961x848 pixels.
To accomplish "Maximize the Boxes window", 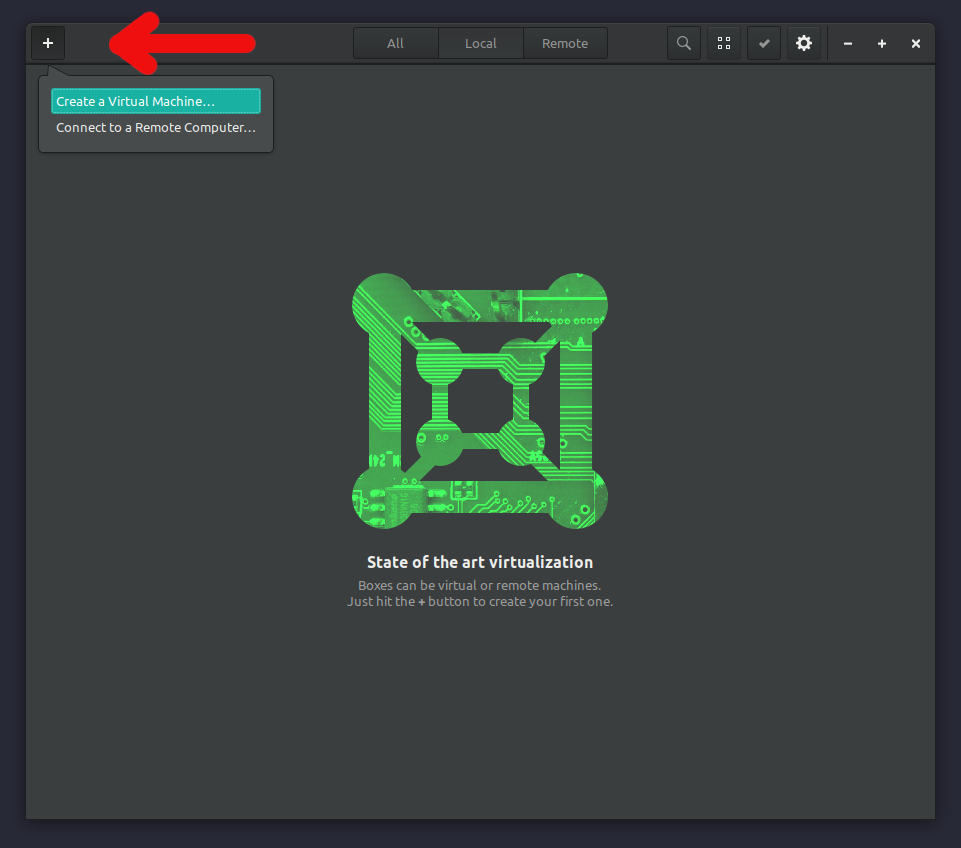I will tap(882, 44).
